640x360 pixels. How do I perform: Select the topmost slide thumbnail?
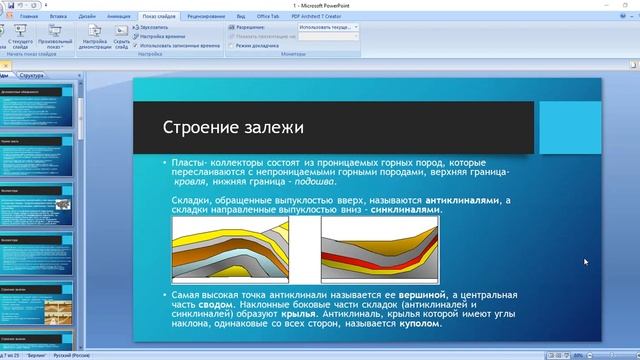(x=36, y=106)
